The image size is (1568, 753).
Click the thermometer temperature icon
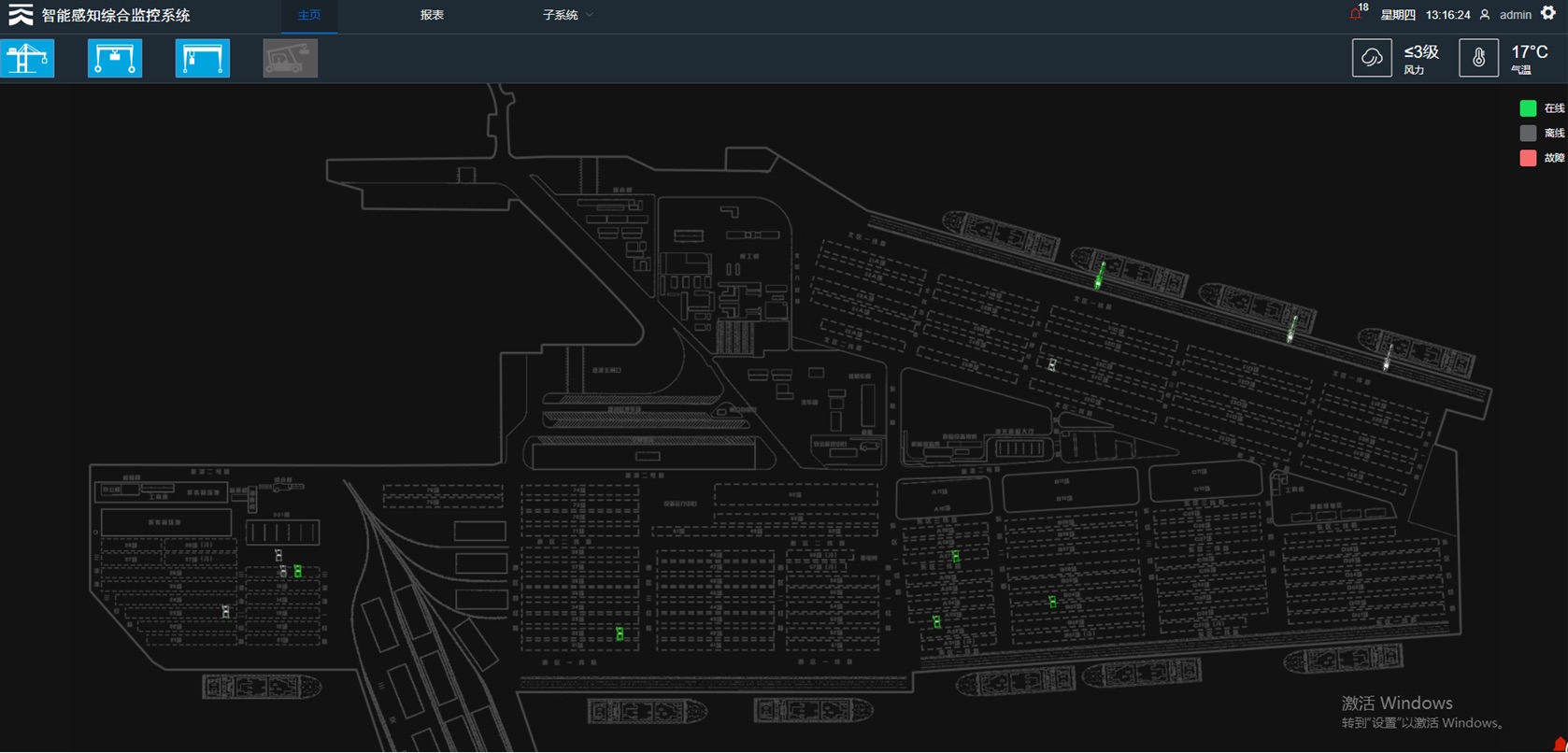click(x=1478, y=58)
